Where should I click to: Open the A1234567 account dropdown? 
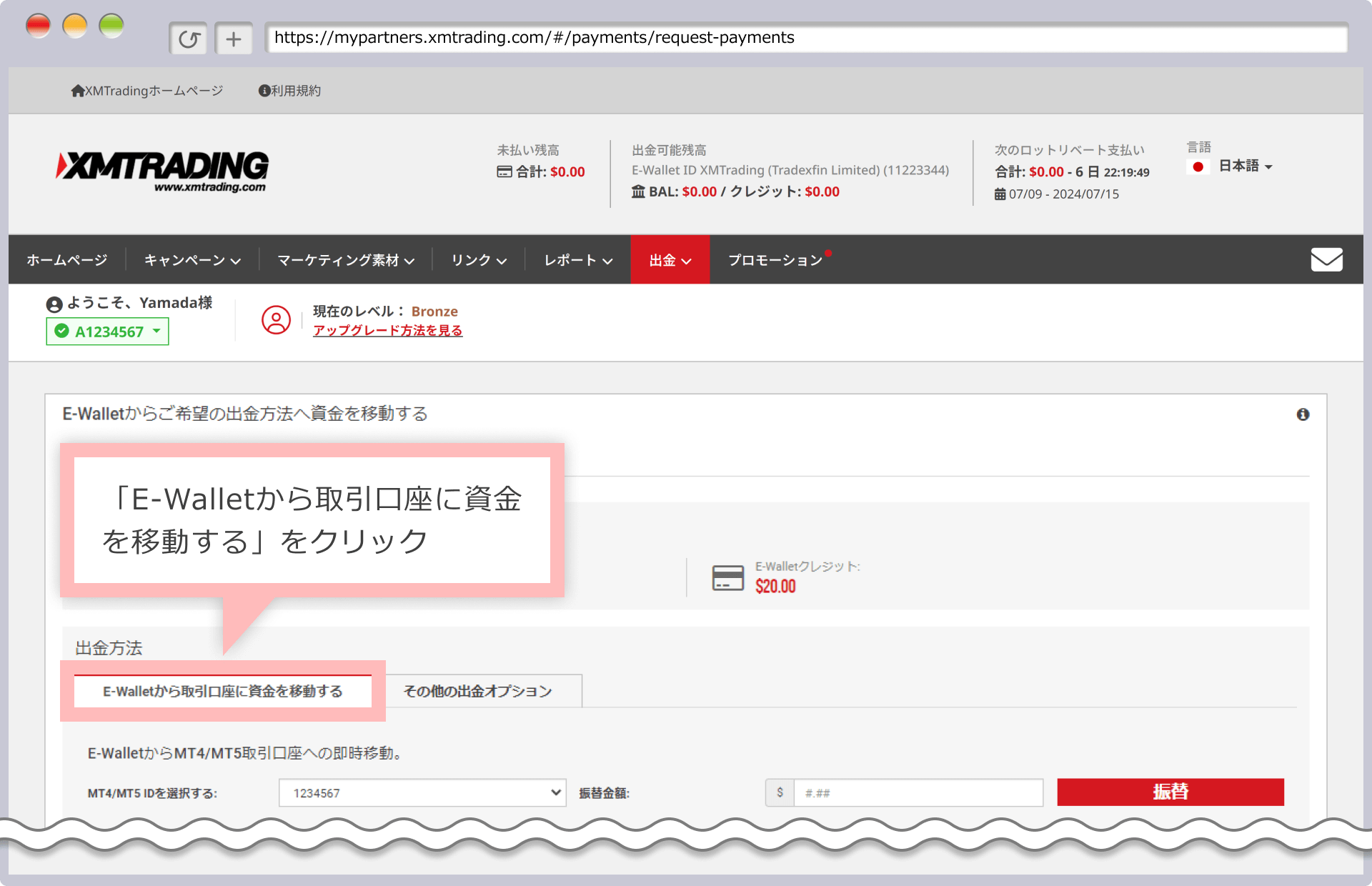click(x=108, y=332)
